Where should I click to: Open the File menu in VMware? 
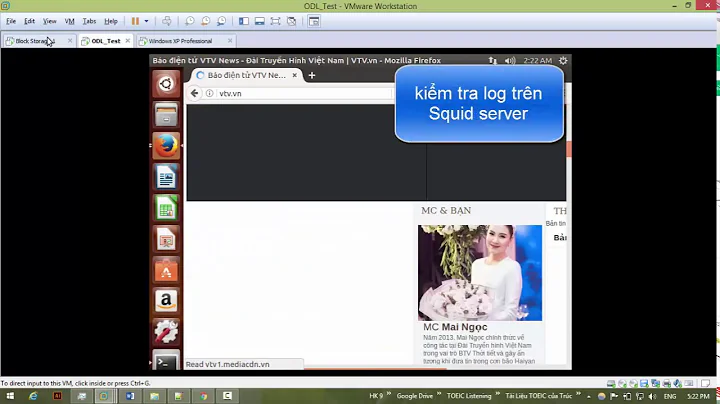pyautogui.click(x=11, y=21)
